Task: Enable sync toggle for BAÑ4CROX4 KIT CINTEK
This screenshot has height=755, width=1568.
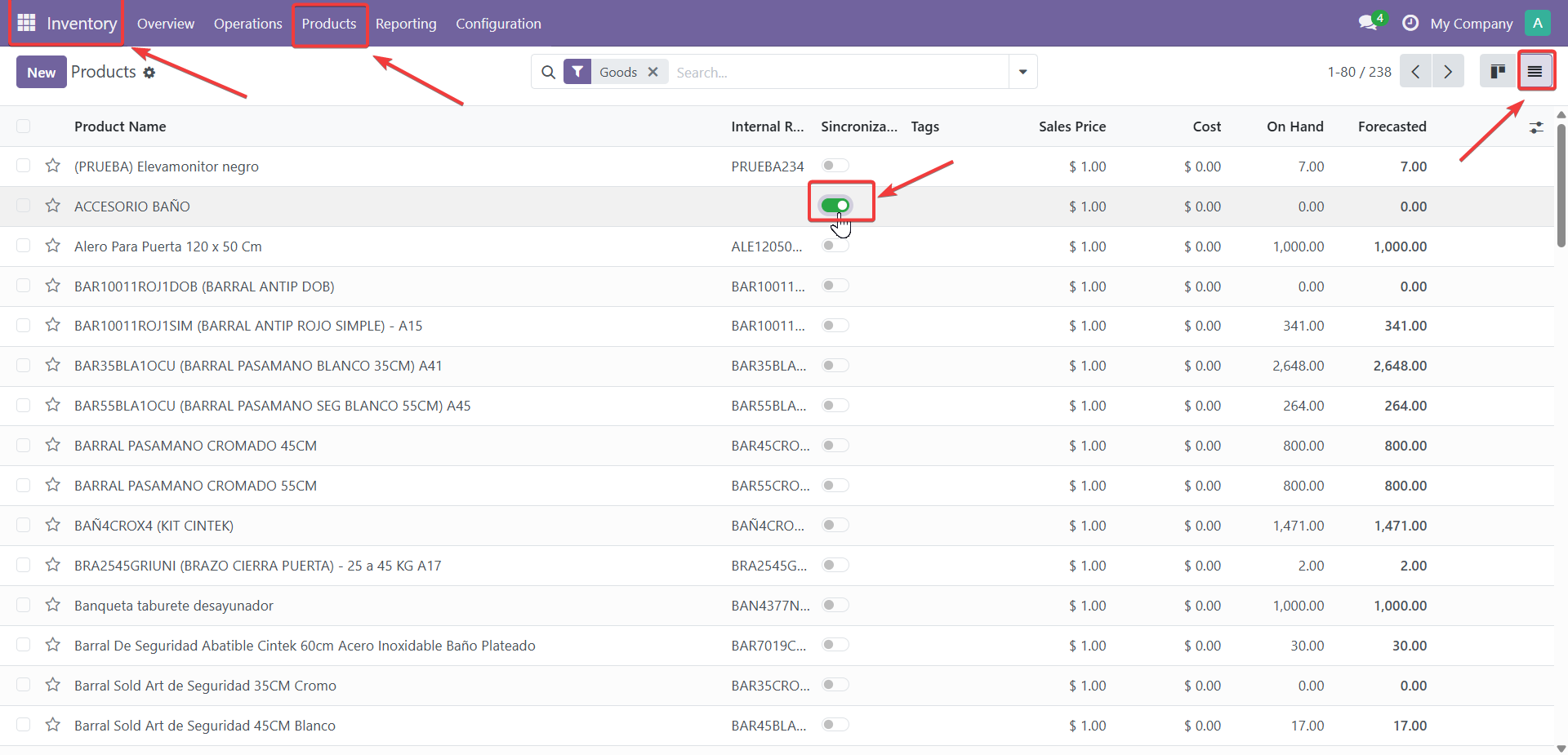Action: [x=835, y=525]
